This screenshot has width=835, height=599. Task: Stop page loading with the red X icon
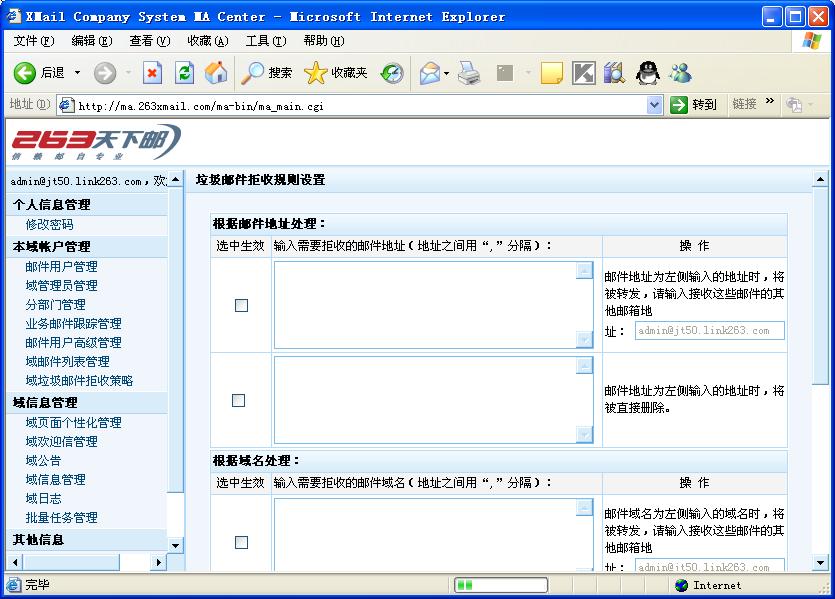pos(152,73)
